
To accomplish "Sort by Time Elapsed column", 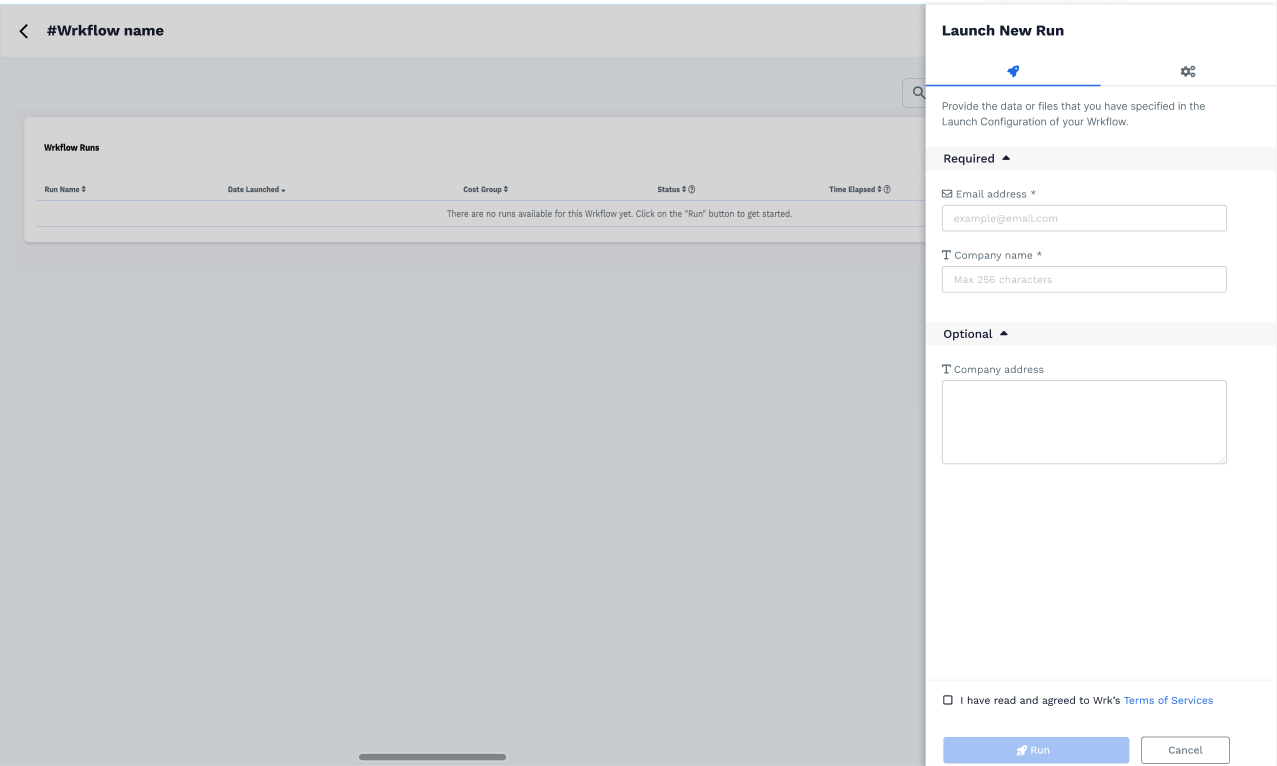I will pyautogui.click(x=855, y=189).
